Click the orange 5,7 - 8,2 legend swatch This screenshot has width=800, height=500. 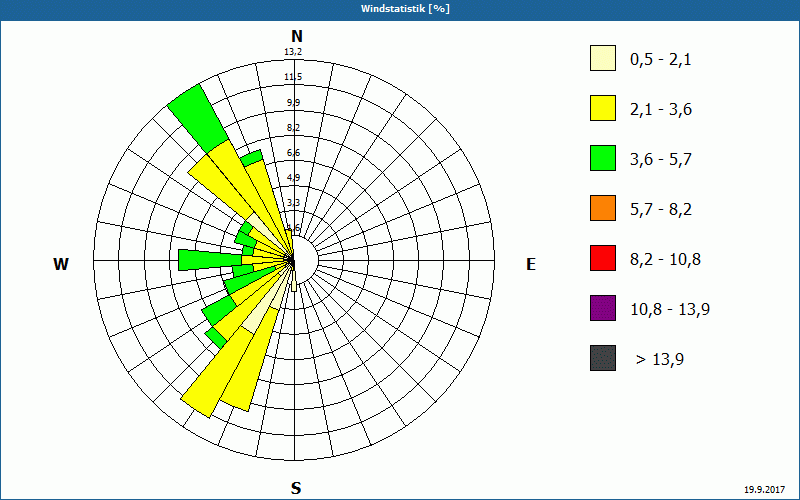(x=603, y=208)
